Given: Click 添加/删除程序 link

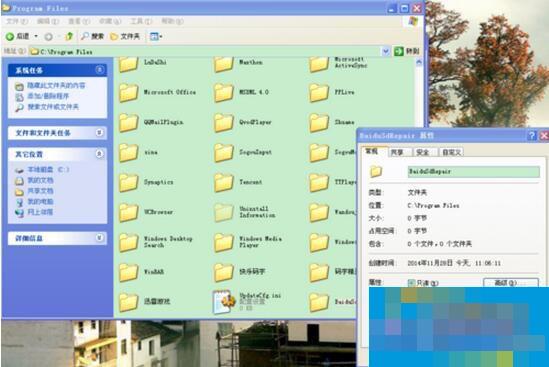Looking at the screenshot, I should point(48,96).
